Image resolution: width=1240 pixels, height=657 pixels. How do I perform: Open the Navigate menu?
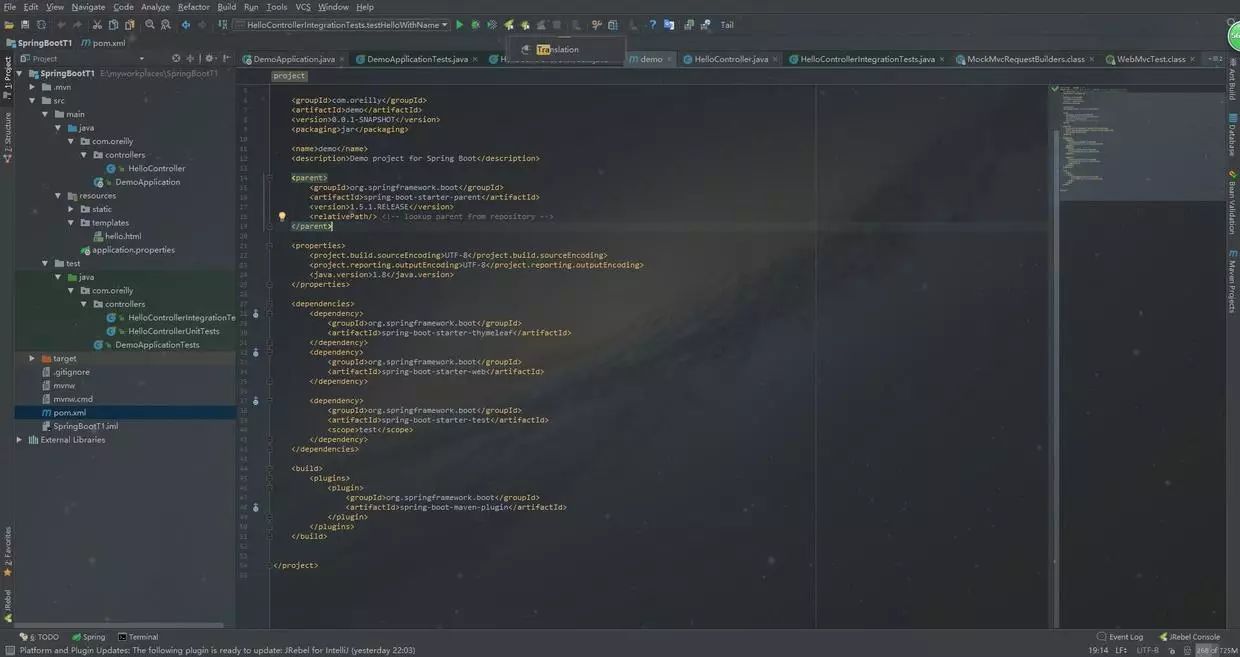(88, 7)
